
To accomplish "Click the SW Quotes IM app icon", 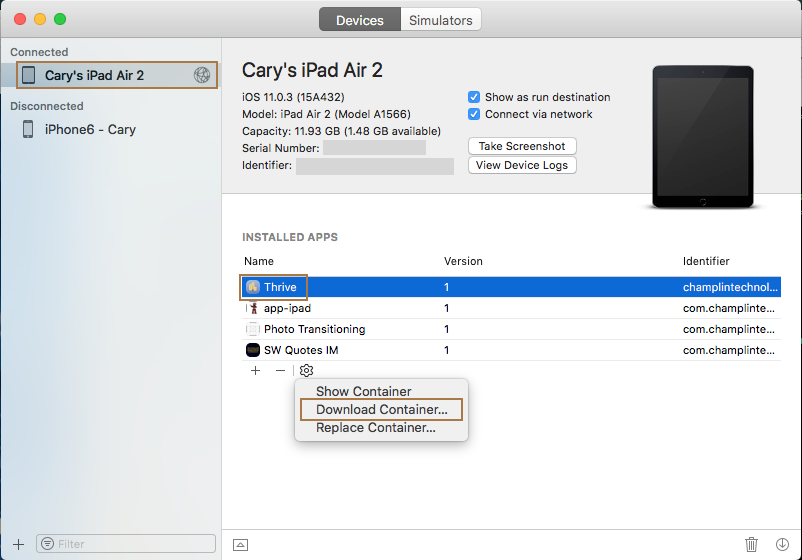I will tap(253, 350).
